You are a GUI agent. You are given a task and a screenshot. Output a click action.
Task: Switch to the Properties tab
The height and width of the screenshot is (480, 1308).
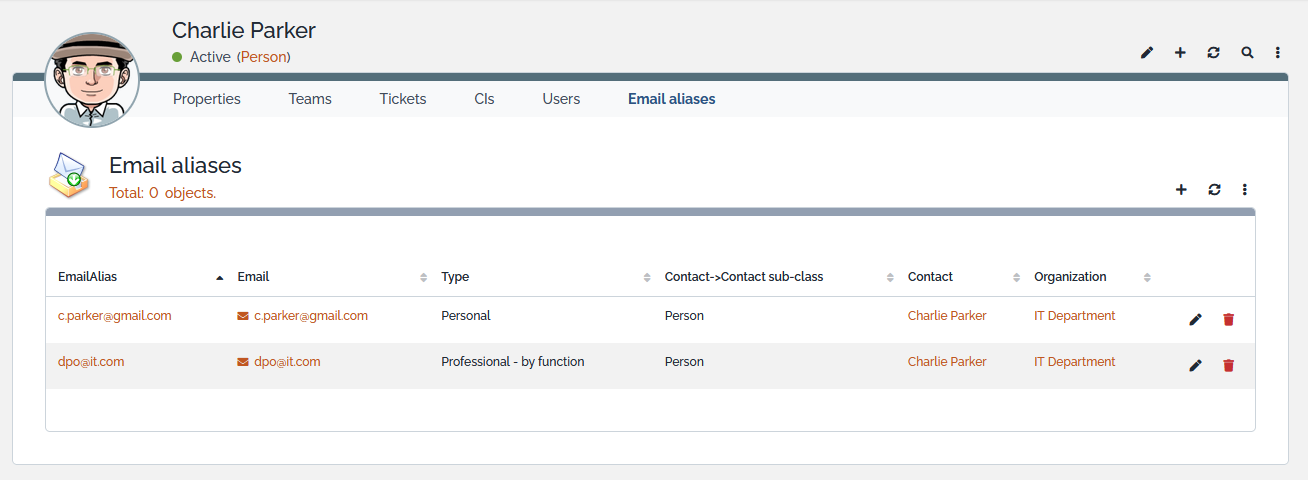(x=207, y=99)
